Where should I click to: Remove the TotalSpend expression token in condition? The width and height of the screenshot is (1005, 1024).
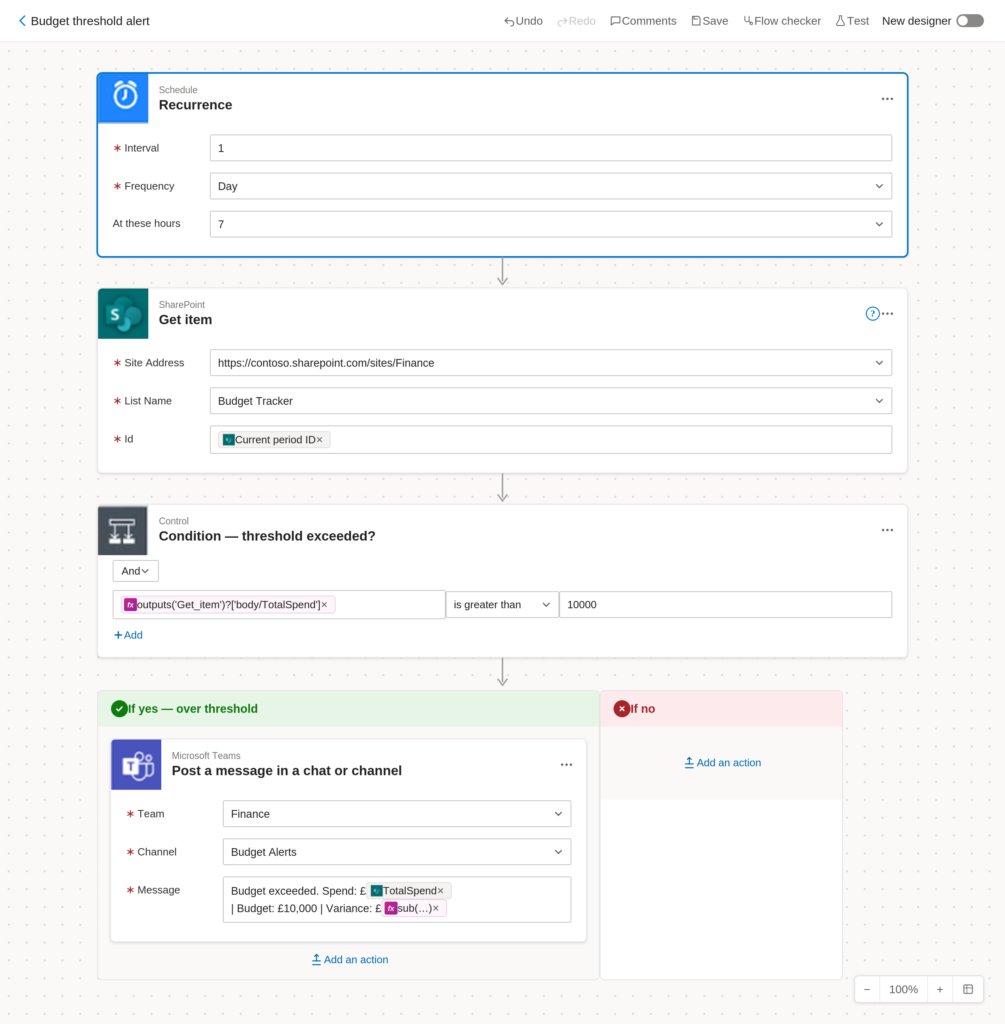point(324,605)
